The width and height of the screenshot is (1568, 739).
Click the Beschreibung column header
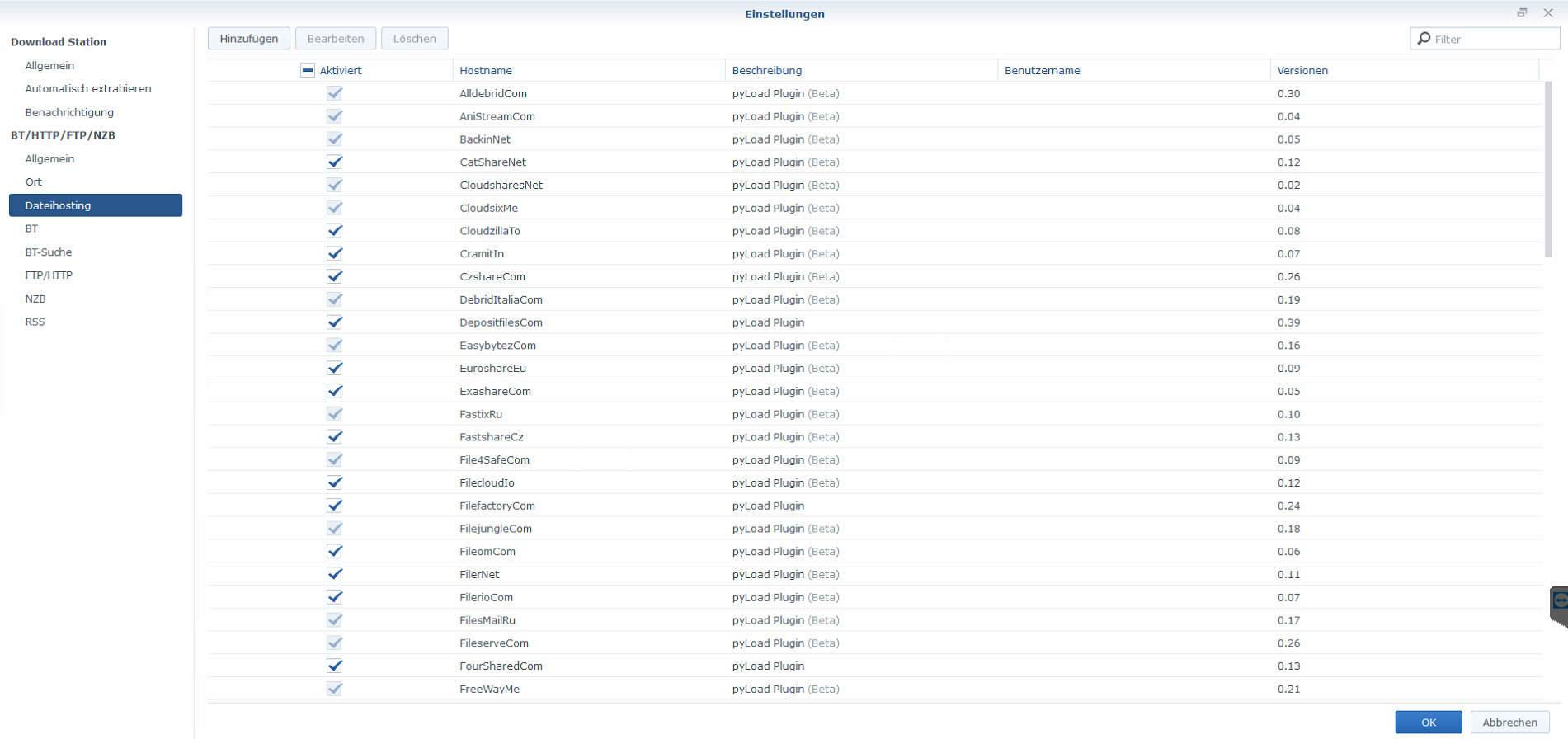(x=861, y=70)
